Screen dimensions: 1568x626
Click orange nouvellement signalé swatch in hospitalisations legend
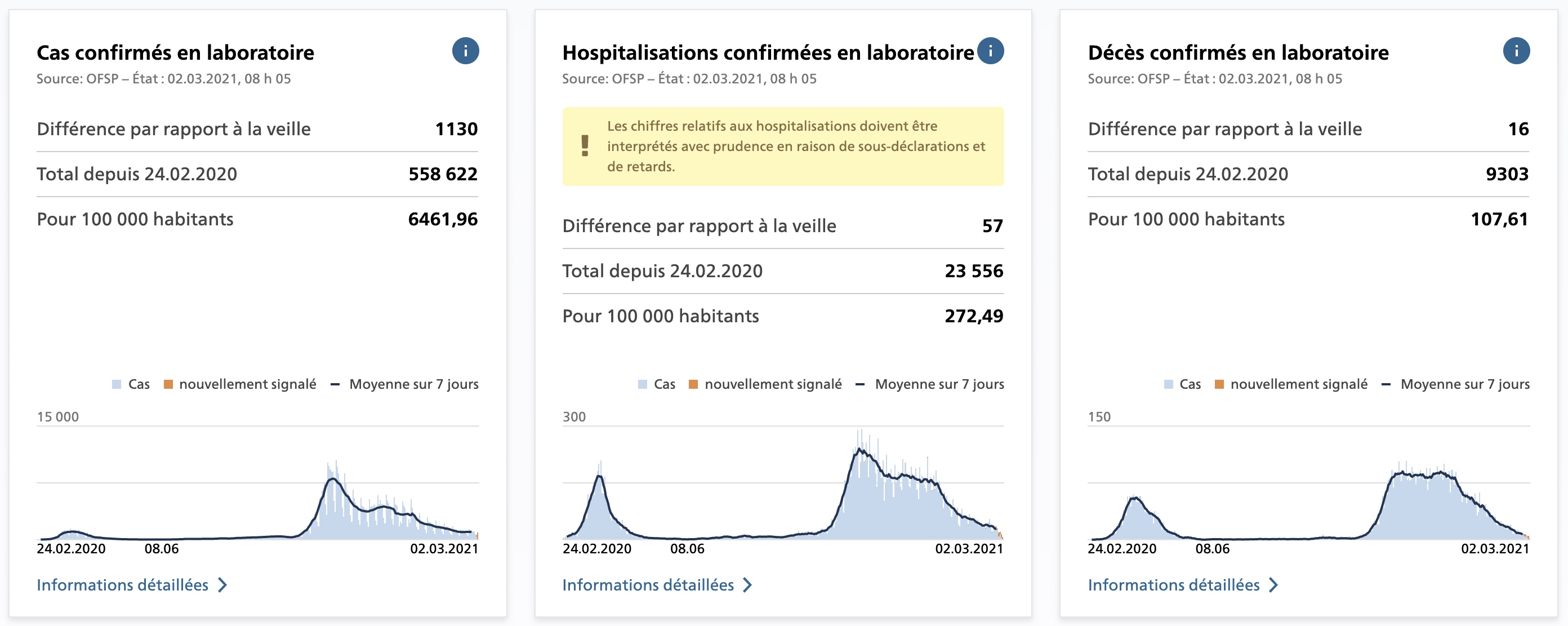693,384
